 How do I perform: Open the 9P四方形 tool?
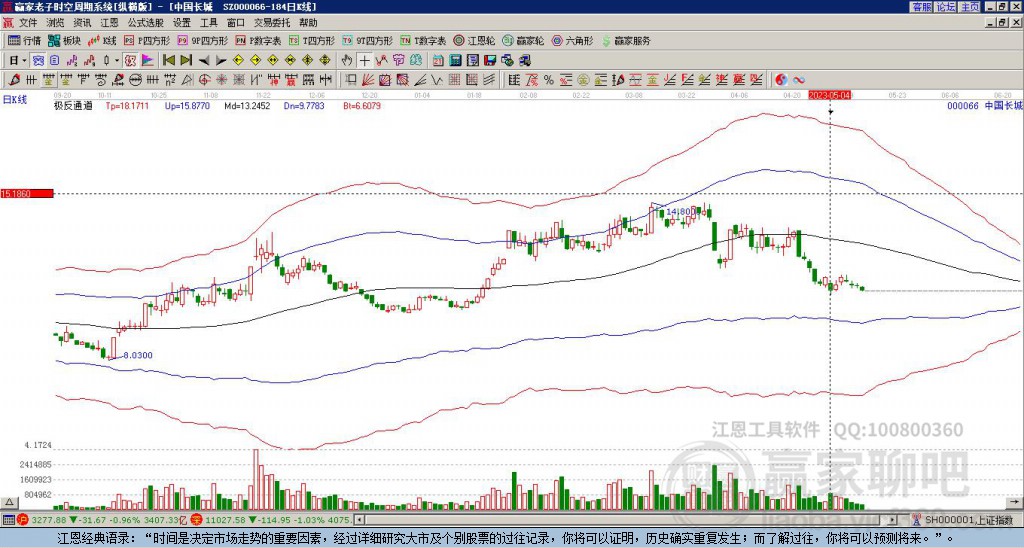coord(203,40)
